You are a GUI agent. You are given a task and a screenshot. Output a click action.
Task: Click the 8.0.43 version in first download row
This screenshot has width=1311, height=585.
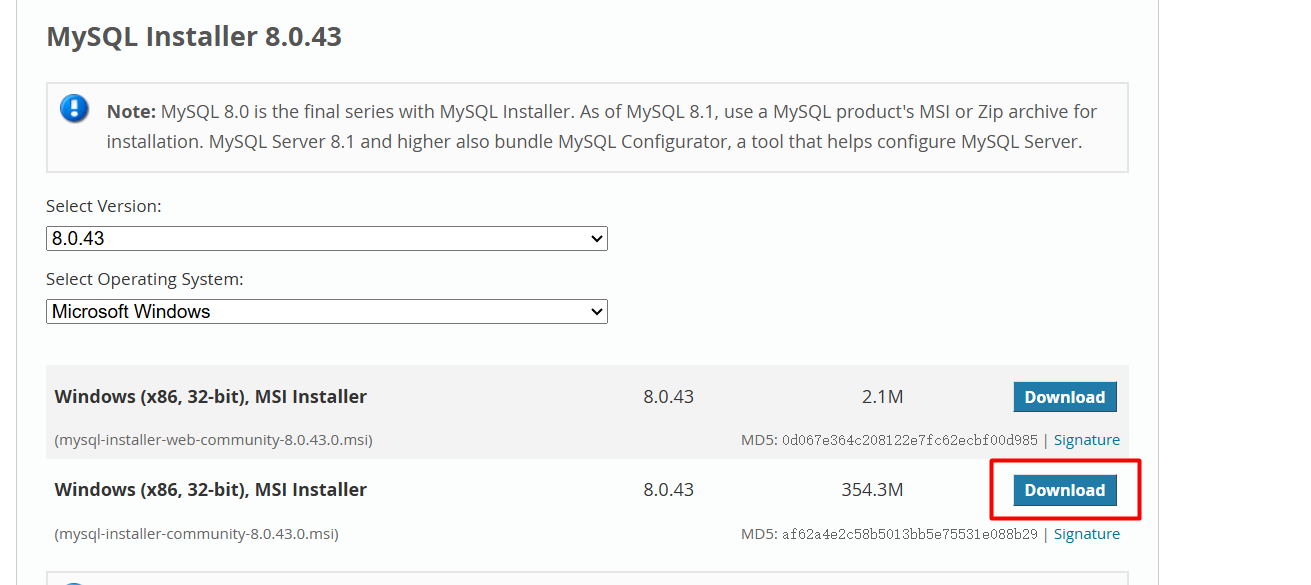point(668,397)
